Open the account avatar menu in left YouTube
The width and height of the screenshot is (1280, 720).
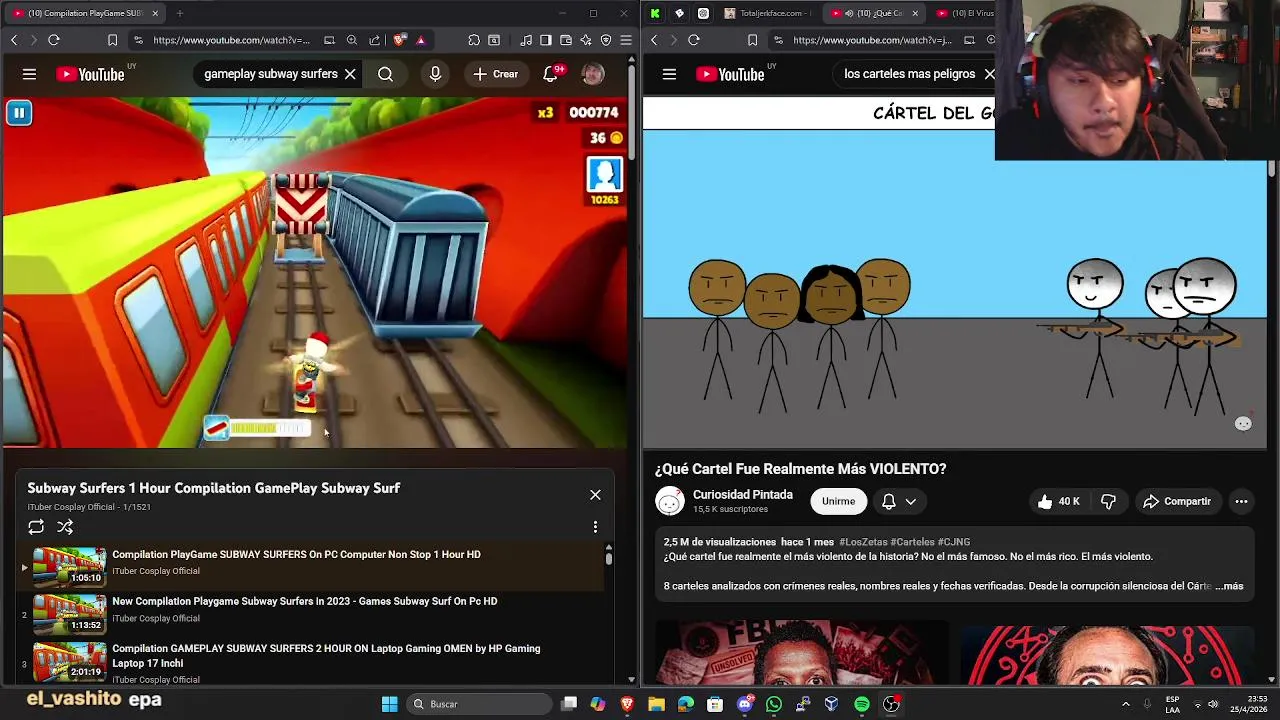(x=593, y=74)
